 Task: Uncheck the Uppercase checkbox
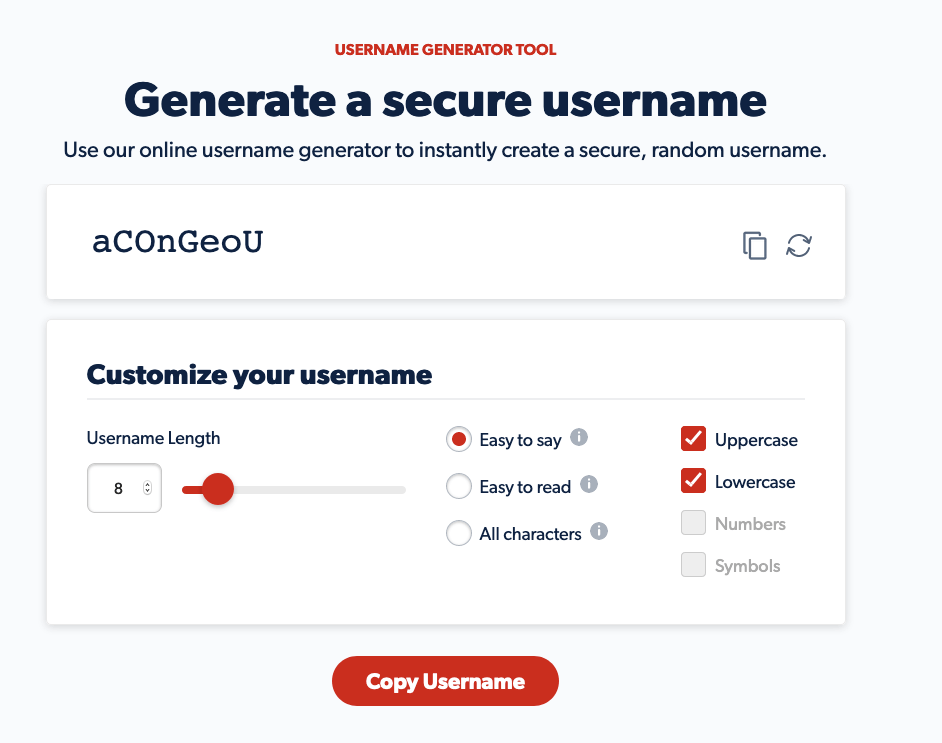(x=693, y=439)
